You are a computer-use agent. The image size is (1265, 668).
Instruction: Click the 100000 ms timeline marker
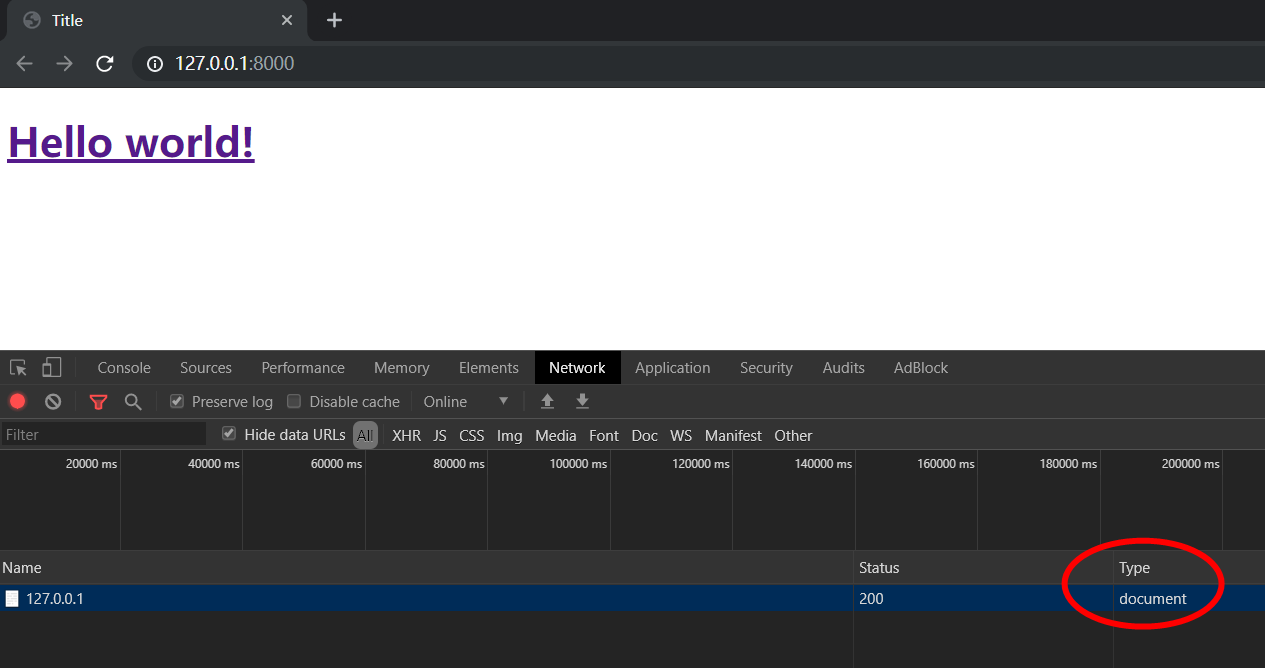tap(578, 464)
